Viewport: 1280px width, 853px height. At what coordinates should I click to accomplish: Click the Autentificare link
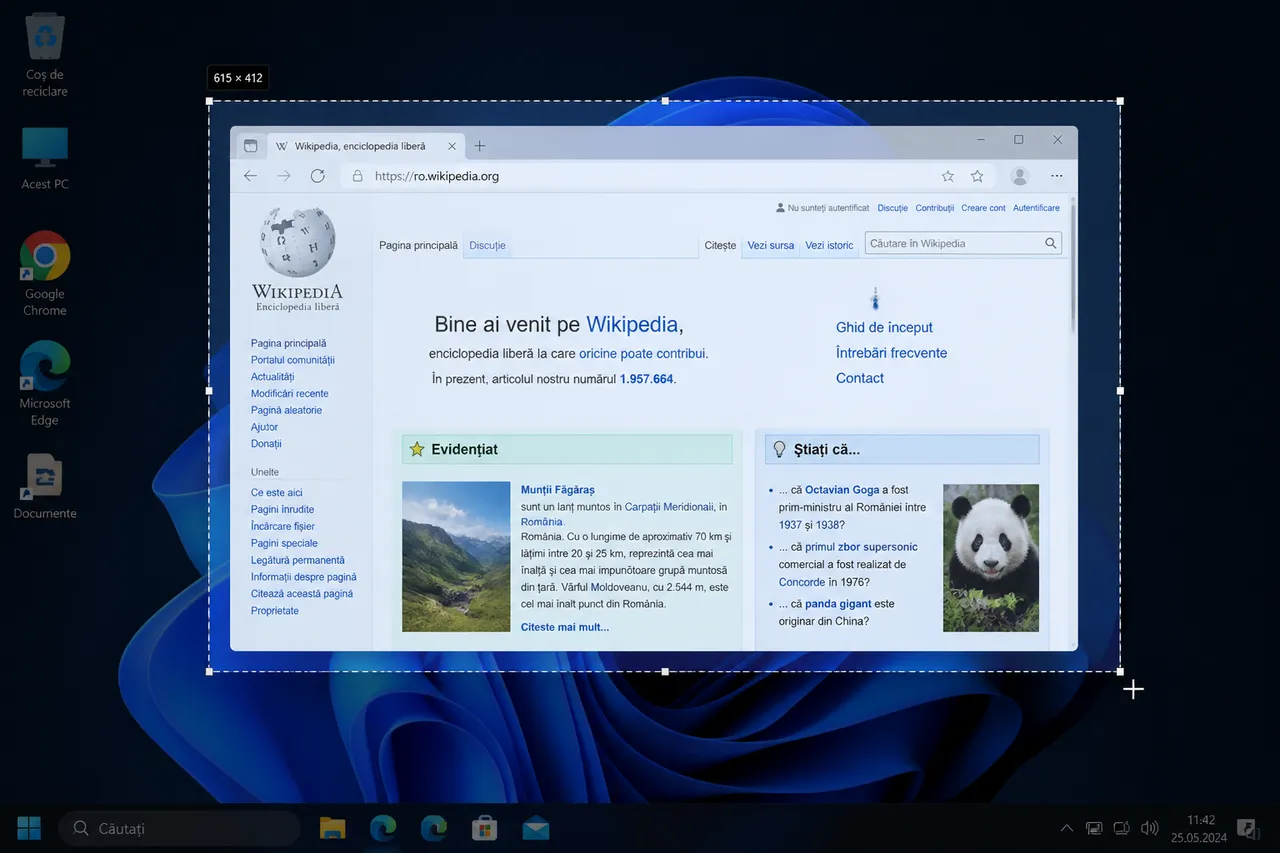click(1036, 208)
